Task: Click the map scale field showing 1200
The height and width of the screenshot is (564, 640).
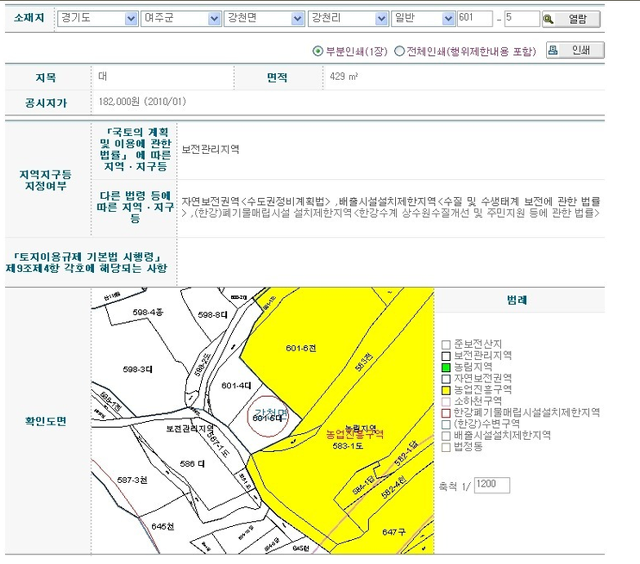Action: (492, 485)
